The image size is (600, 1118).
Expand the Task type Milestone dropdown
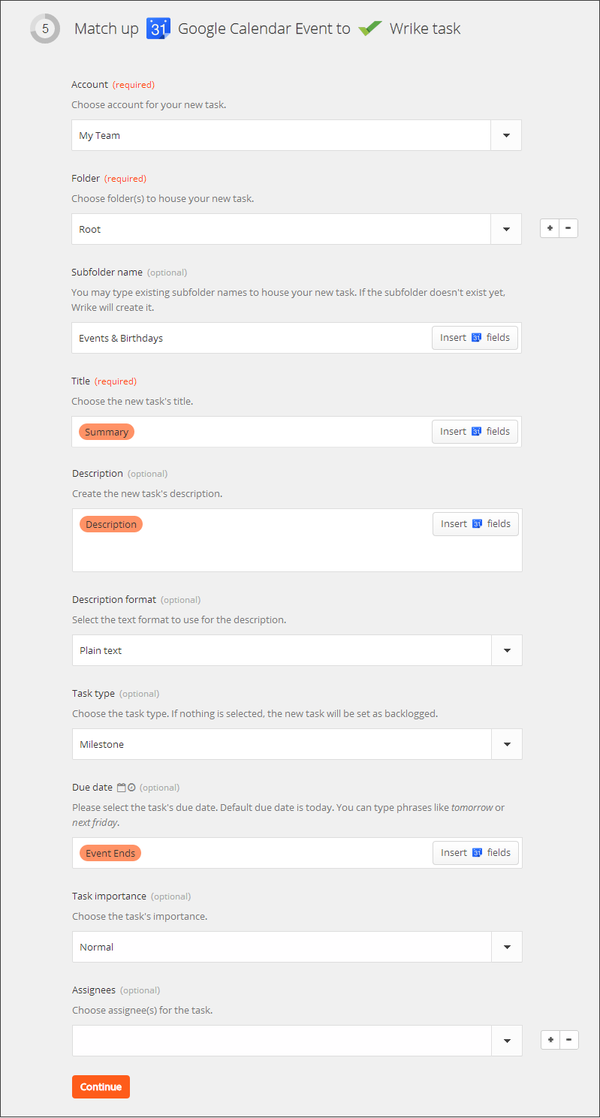tap(506, 744)
